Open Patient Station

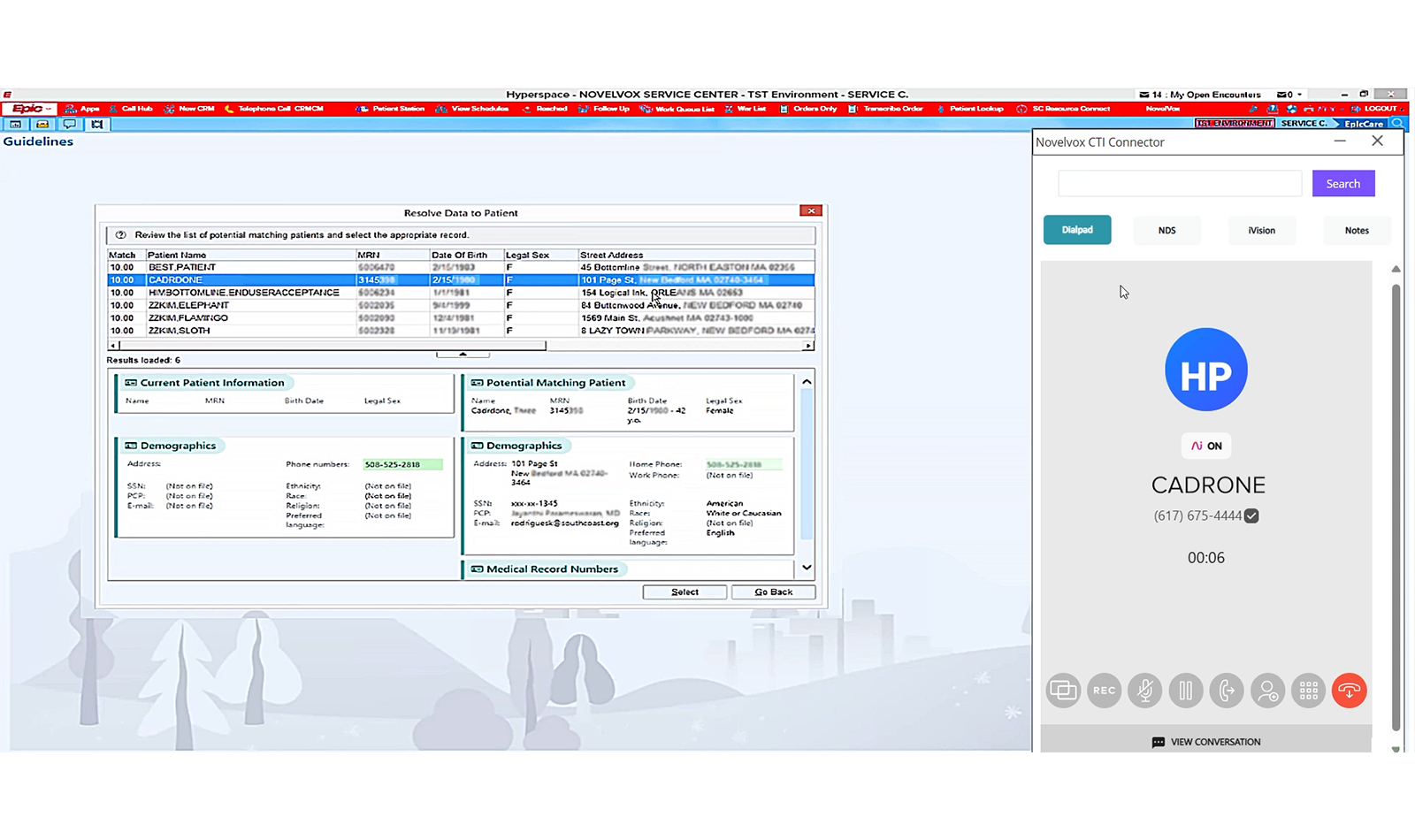[x=390, y=109]
